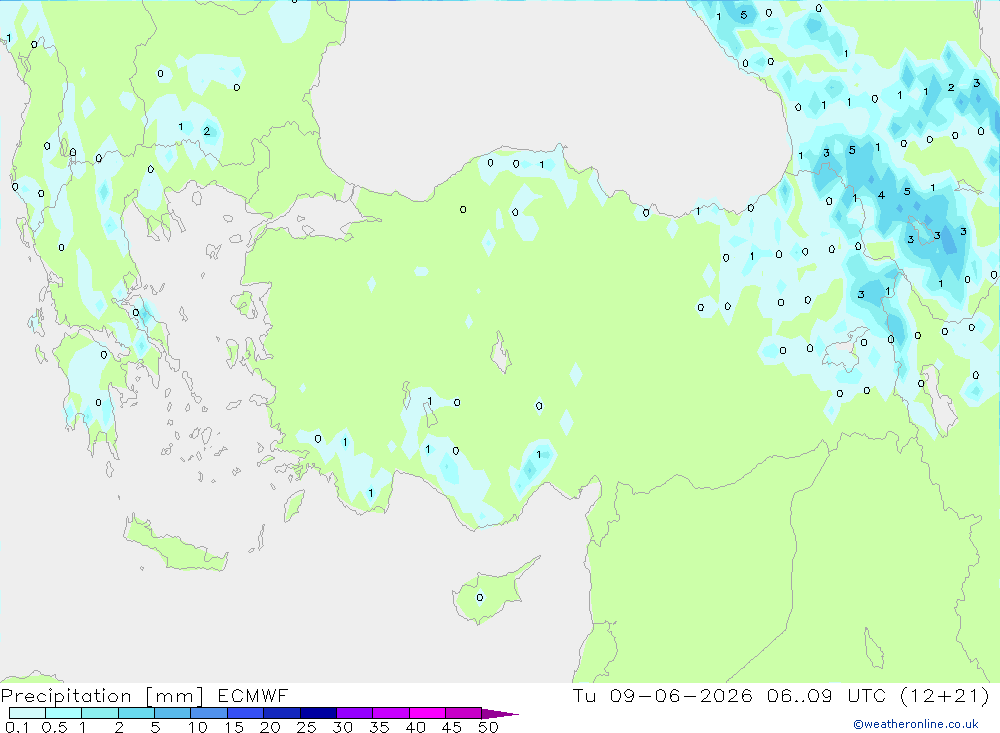Screen dimensions: 1000x733
Task: Click the 0.1–0.5 mm legend color swatch
Action: [x=27, y=713]
